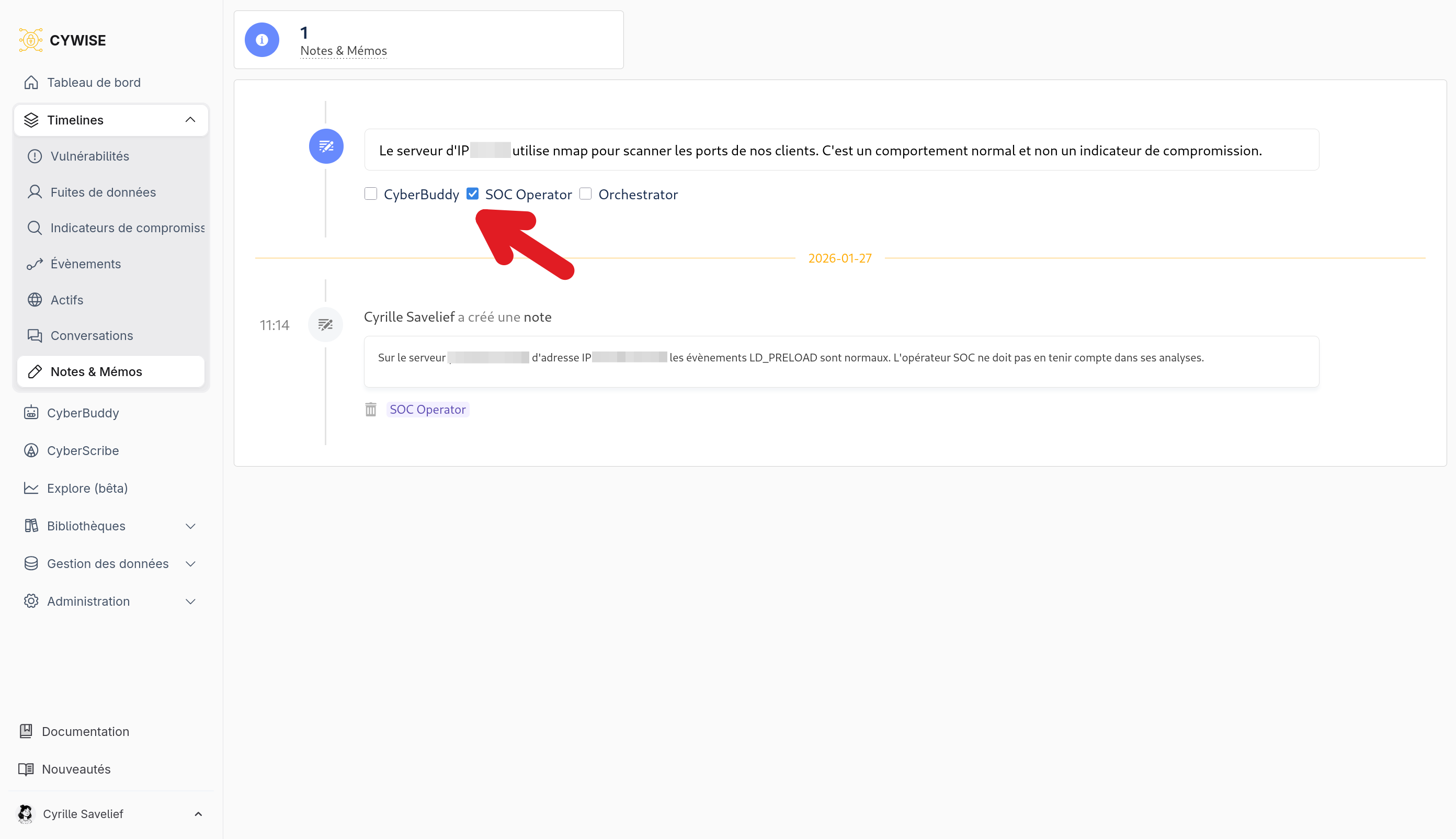Click the blue info circle icon
Viewport: 1456px width, 839px height.
[x=262, y=40]
